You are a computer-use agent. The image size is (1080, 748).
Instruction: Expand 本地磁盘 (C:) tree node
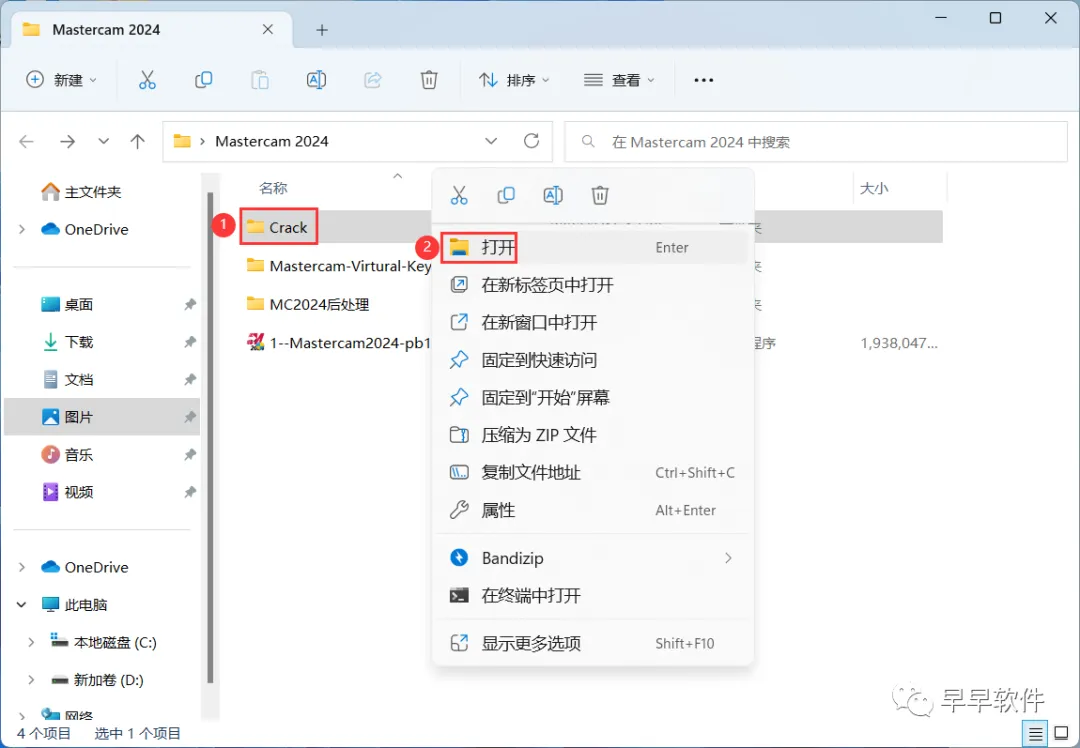coord(31,643)
